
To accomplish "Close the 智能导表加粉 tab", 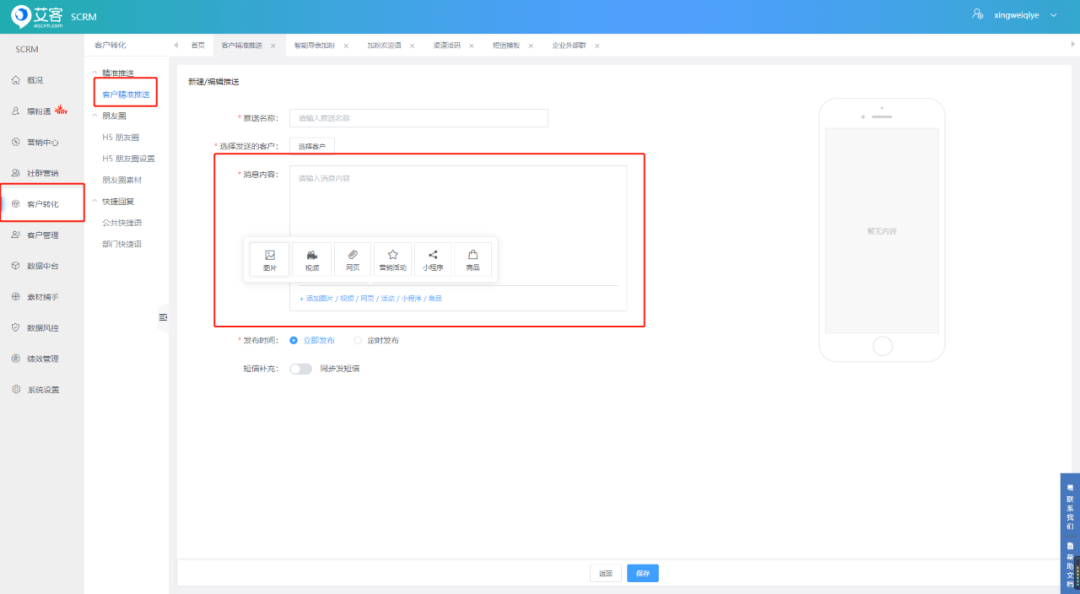I will [346, 46].
